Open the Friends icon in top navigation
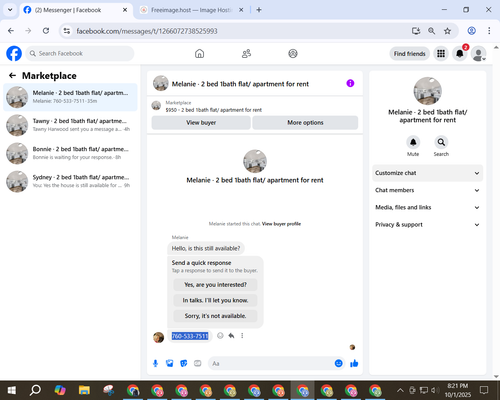Screen dimensions: 500x400 (246, 53)
